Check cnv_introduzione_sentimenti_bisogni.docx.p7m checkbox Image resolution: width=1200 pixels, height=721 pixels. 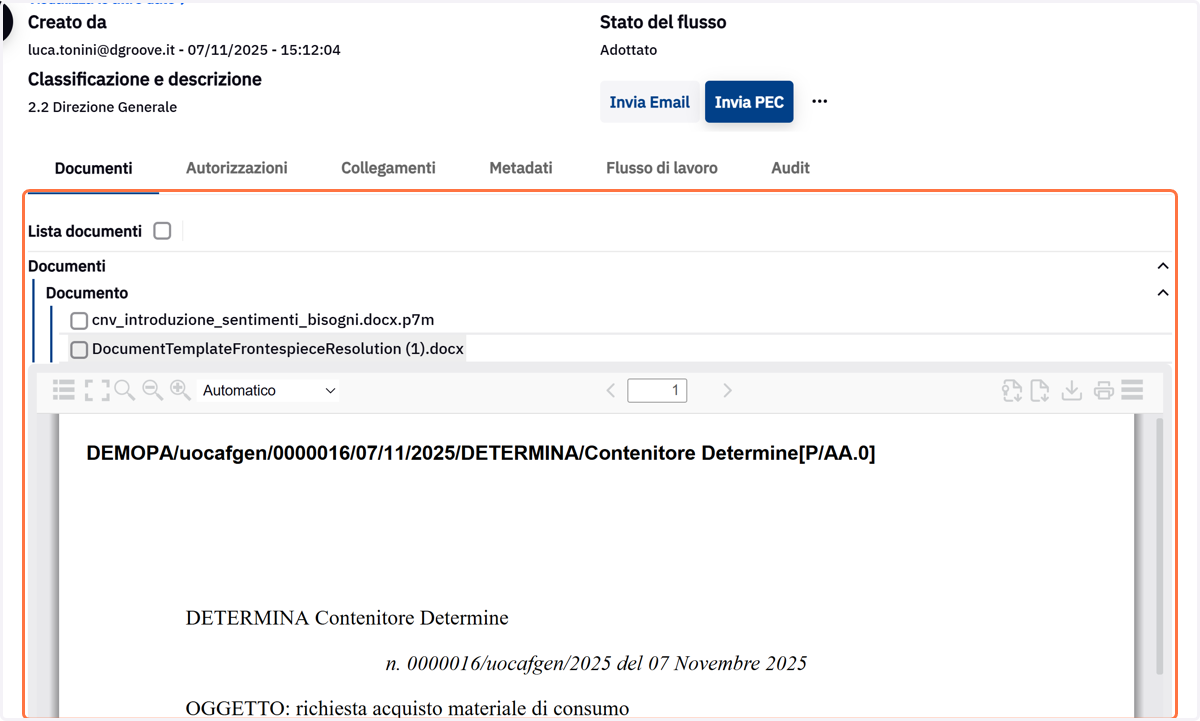pos(80,320)
